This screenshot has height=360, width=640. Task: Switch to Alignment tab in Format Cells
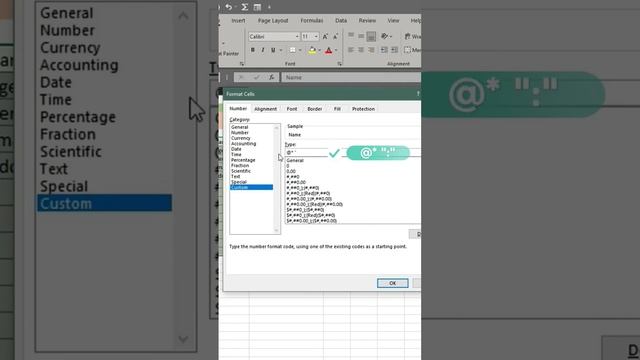point(265,109)
